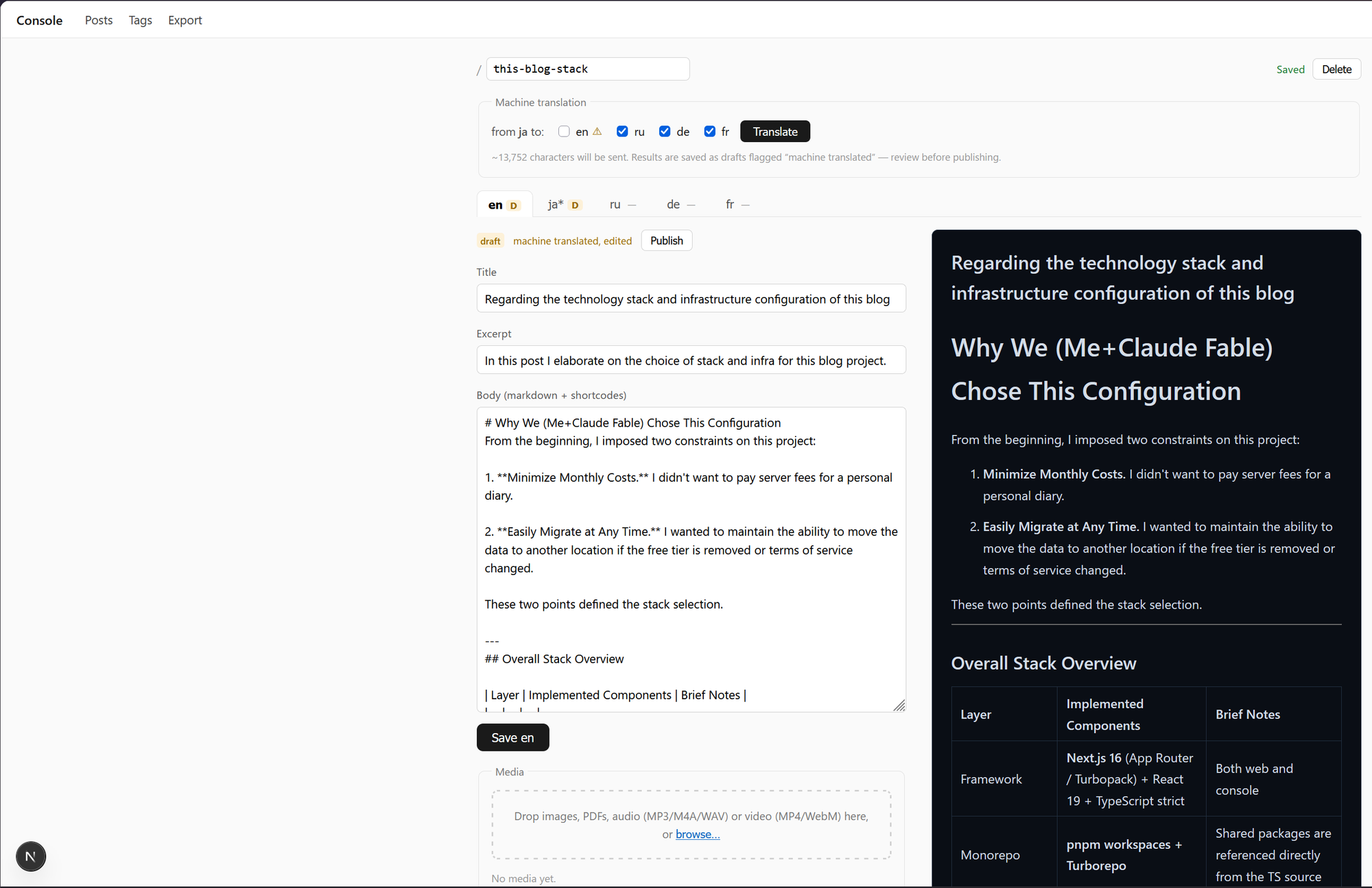Open the Posts menu item
Screen dimensions: 1372x888
[99, 20]
